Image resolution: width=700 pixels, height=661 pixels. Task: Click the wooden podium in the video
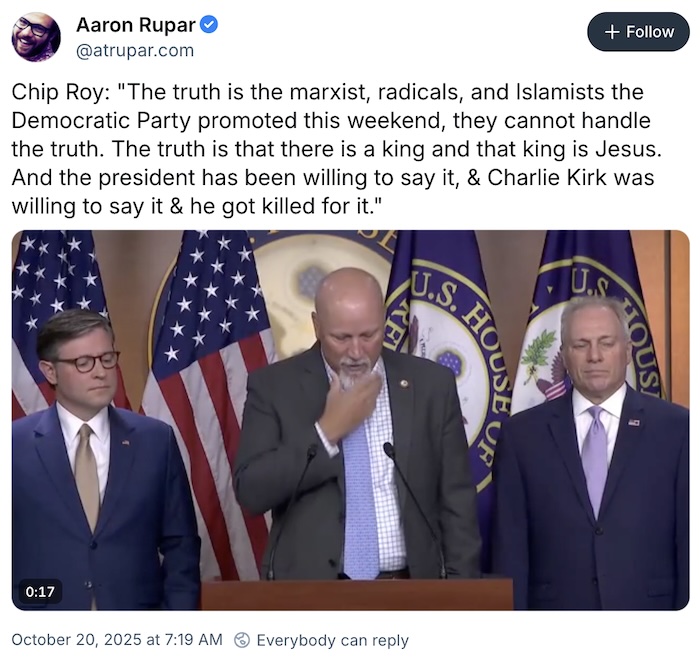click(355, 594)
